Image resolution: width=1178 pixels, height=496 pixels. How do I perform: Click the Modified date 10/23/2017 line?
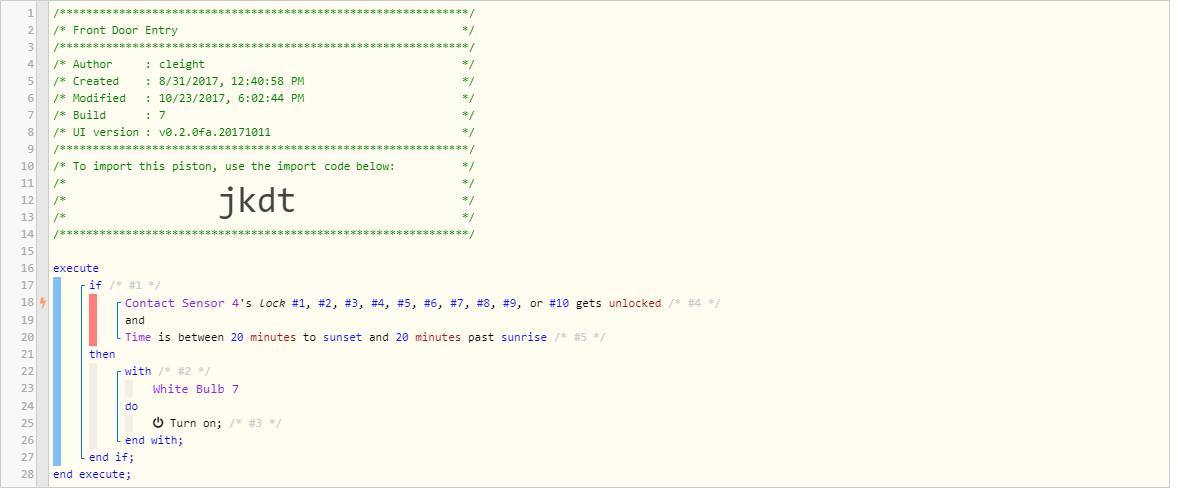[x=263, y=98]
